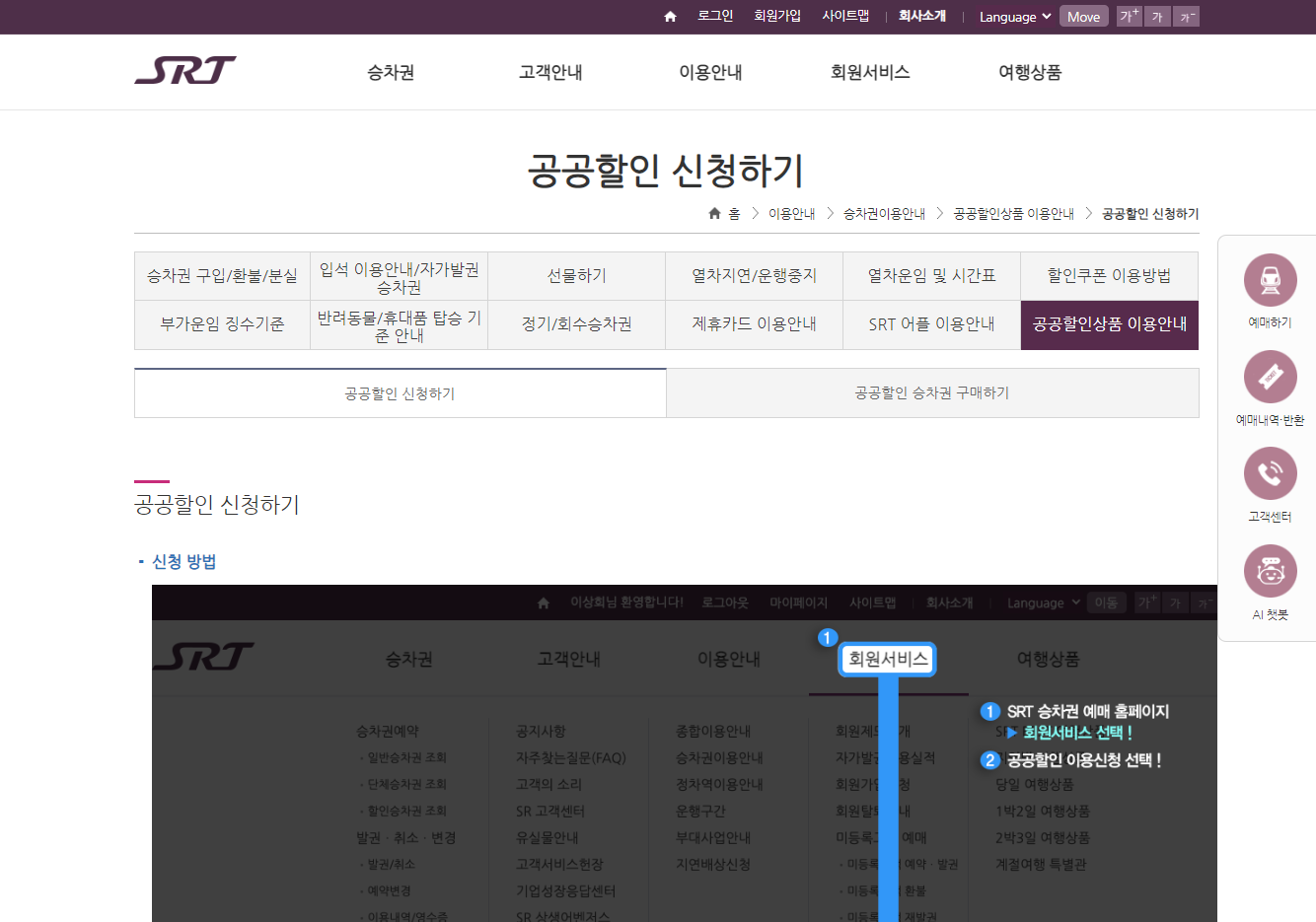Screen dimensions: 1316x922
Task: Click the home icon in top utility bar
Action: [670, 17]
